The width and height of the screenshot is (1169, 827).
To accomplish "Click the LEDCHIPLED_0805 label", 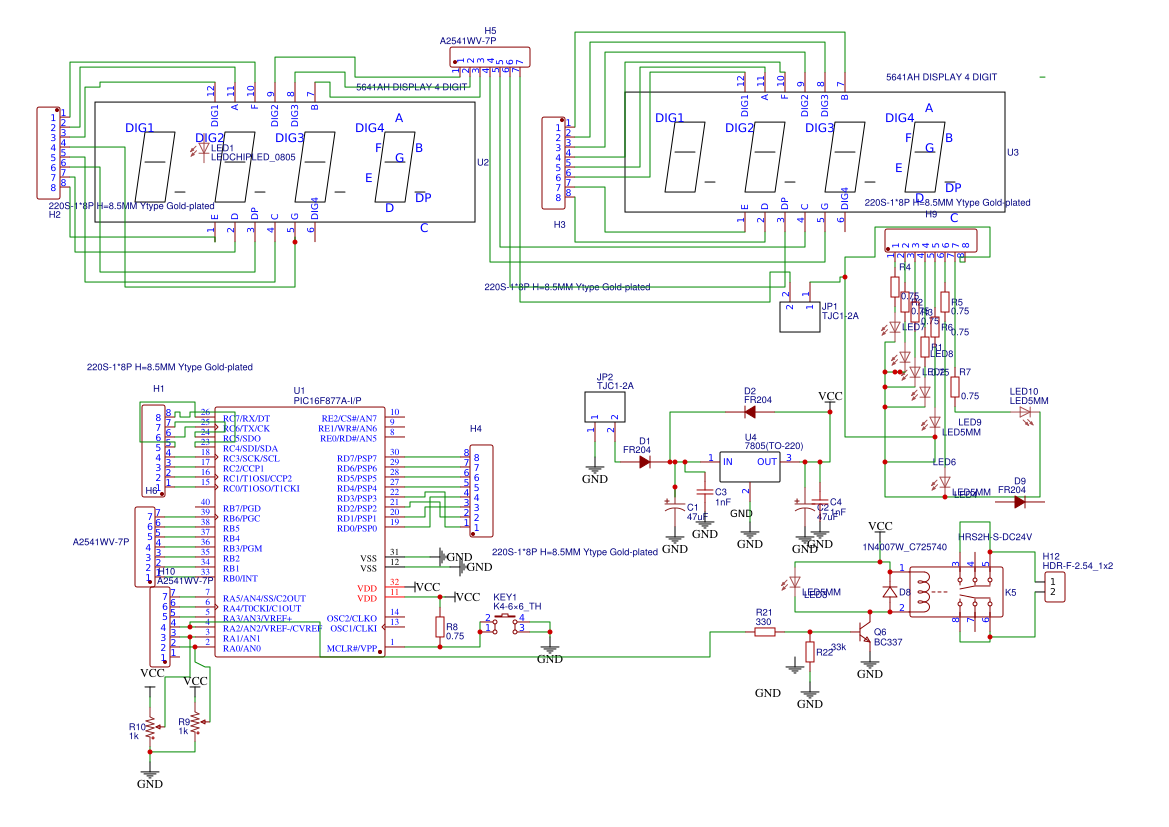I will tap(253, 157).
